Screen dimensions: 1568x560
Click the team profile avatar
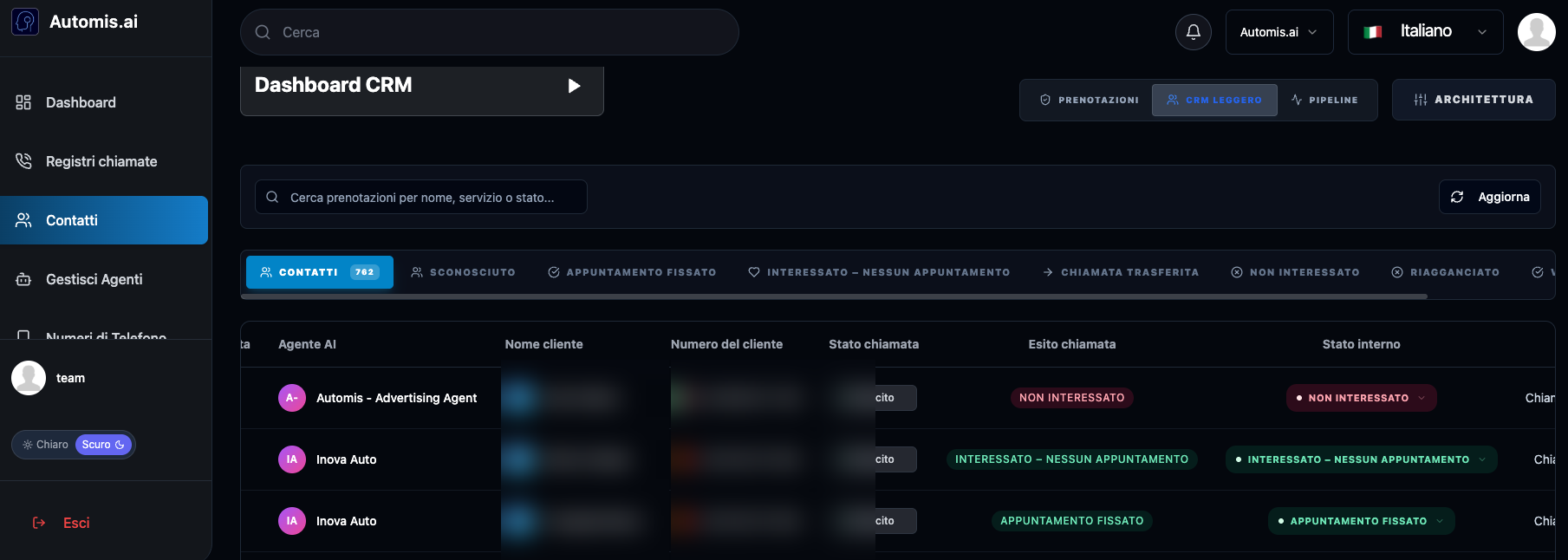point(29,378)
